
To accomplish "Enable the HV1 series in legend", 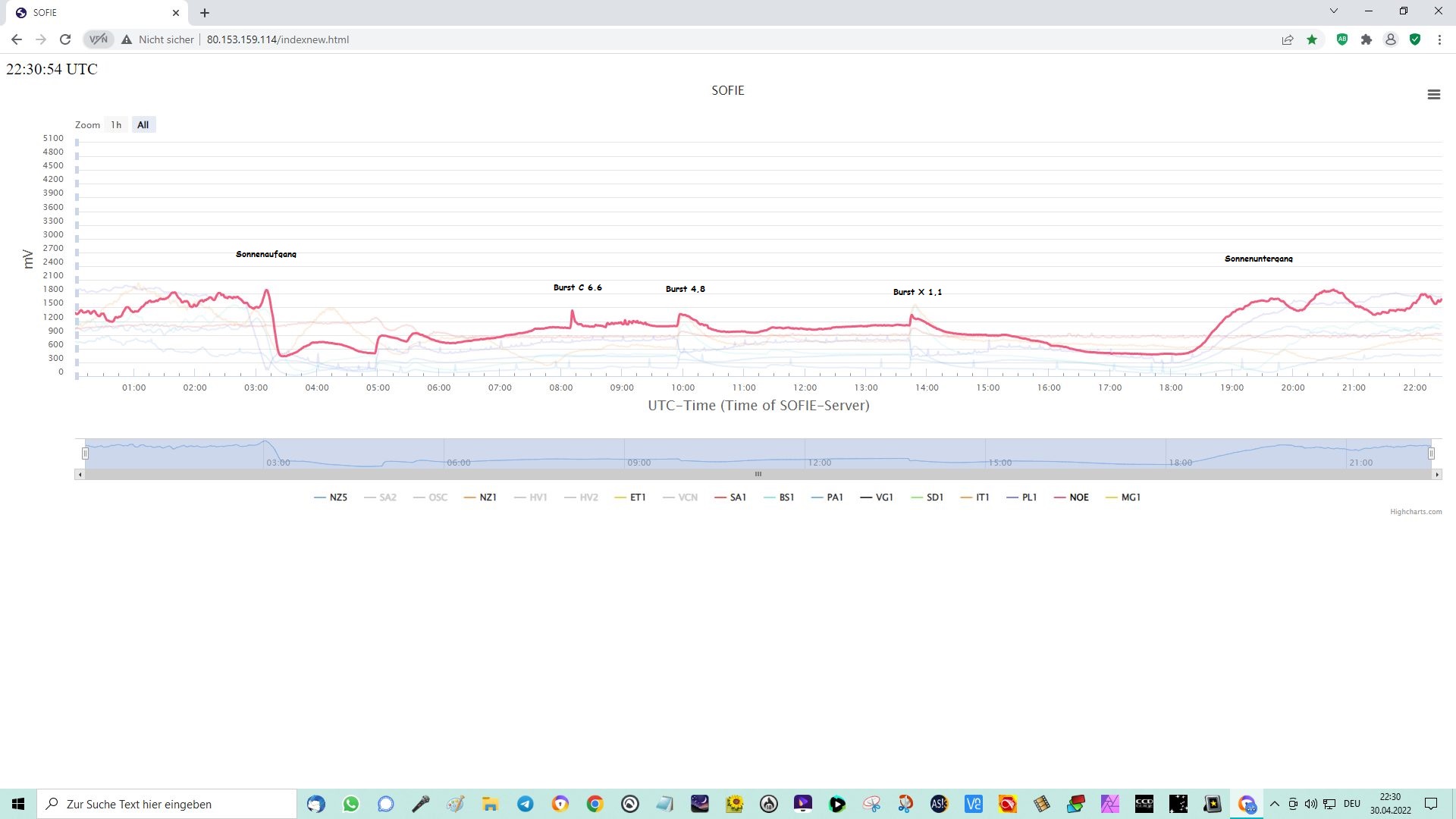I will (x=530, y=497).
